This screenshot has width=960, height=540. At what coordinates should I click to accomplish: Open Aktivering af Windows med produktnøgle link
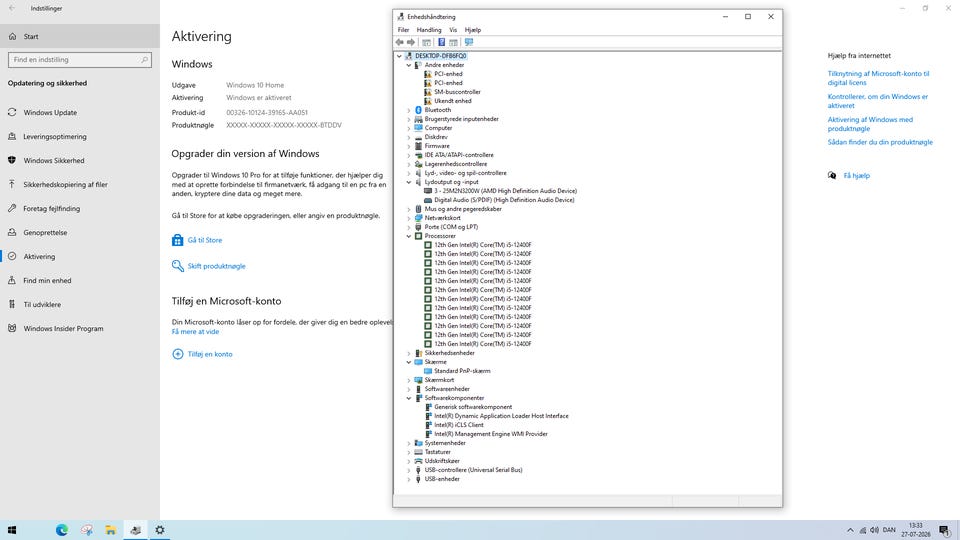coord(870,124)
